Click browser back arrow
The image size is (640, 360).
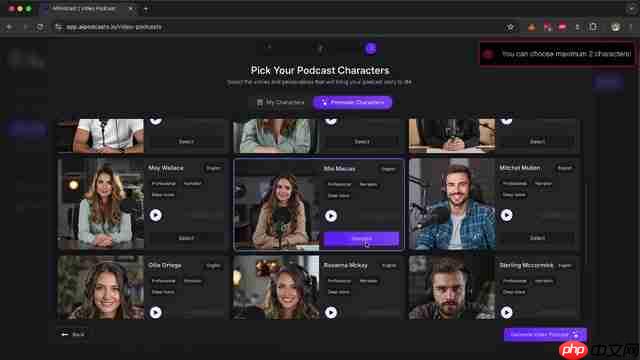tap(9, 27)
